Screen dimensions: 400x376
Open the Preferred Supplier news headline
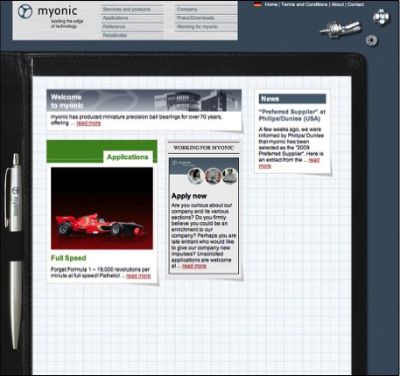pos(292,115)
